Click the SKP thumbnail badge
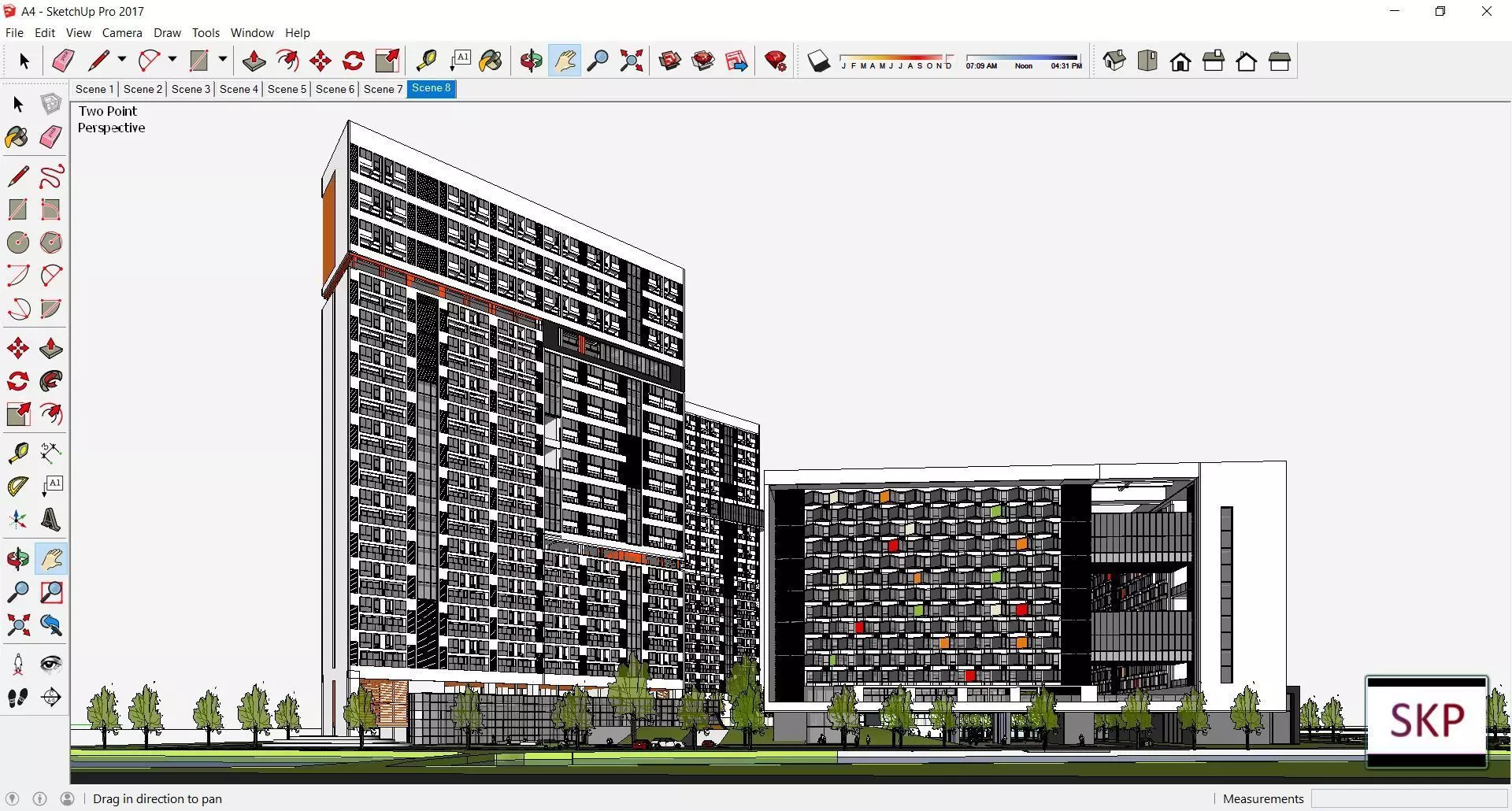The image size is (1512, 811). point(1427,721)
